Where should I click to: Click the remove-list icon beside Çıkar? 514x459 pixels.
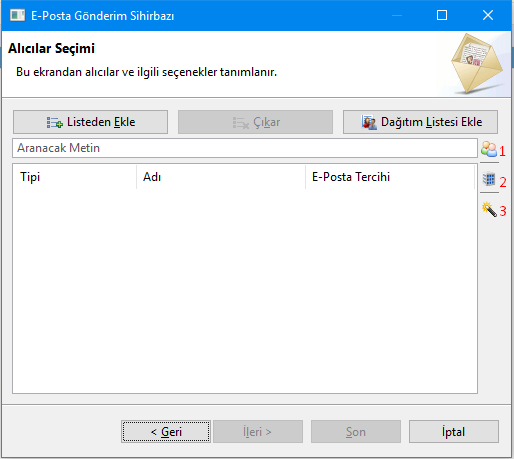240,123
